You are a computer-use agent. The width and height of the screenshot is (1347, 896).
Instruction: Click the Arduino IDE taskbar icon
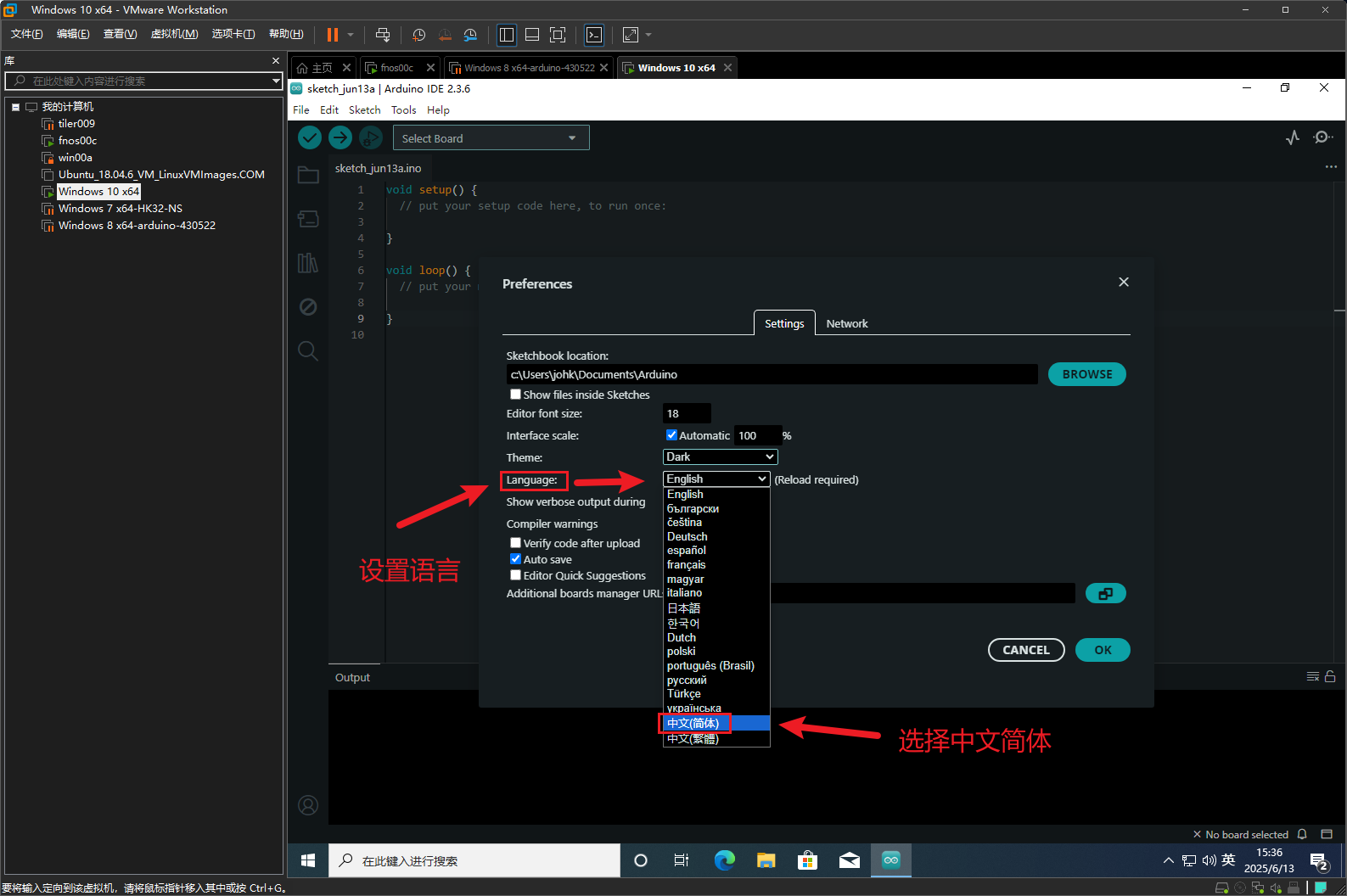point(890,860)
